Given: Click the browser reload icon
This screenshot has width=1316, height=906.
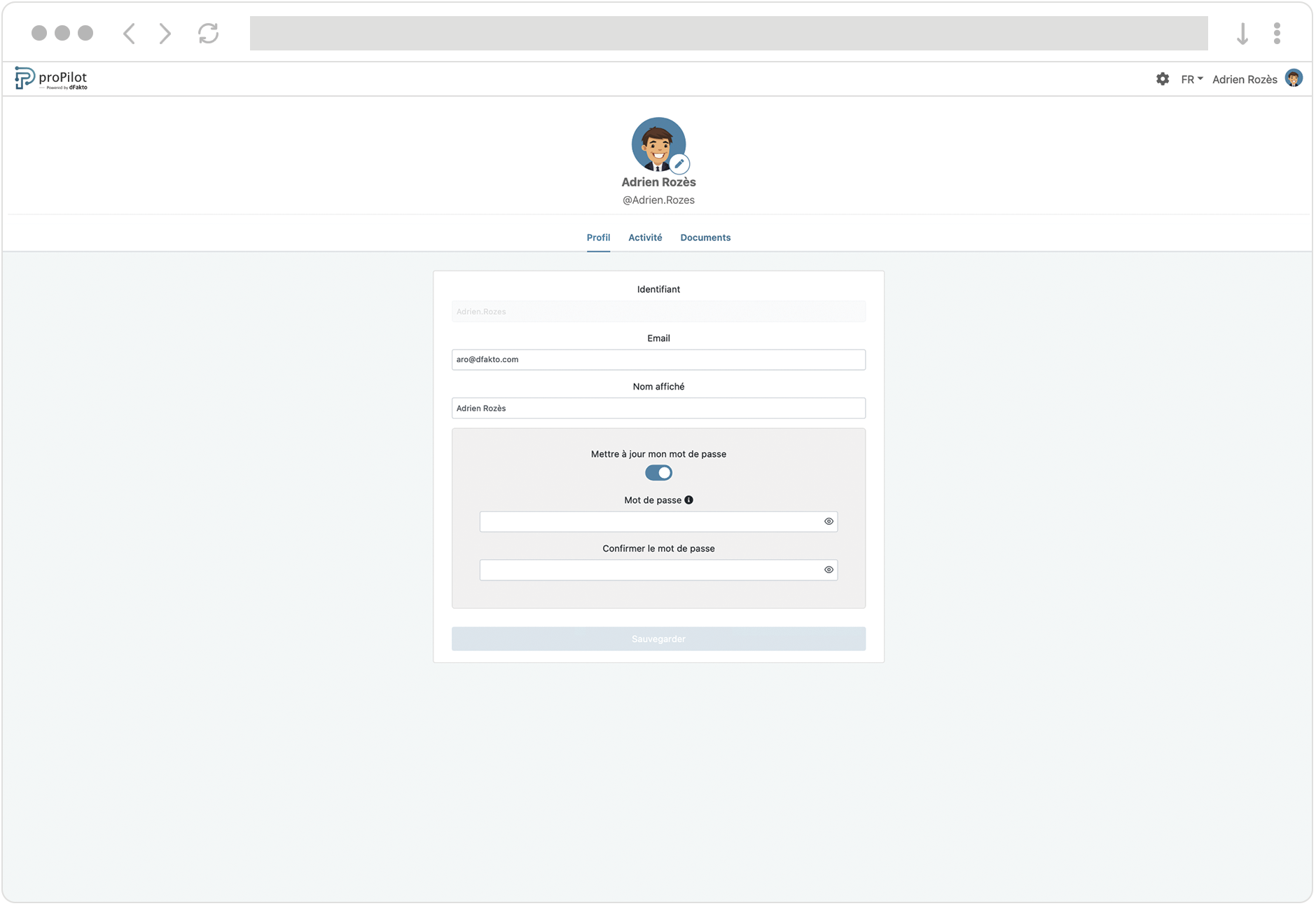Looking at the screenshot, I should tap(208, 32).
